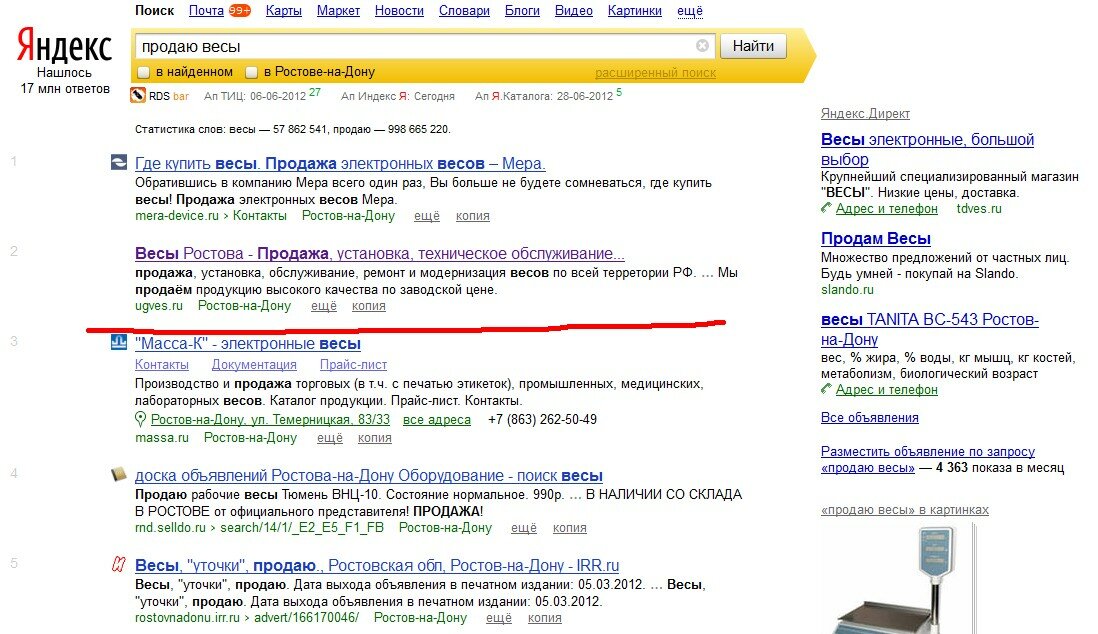Click the massa.ru green URL
This screenshot has width=1098, height=634.
point(162,437)
